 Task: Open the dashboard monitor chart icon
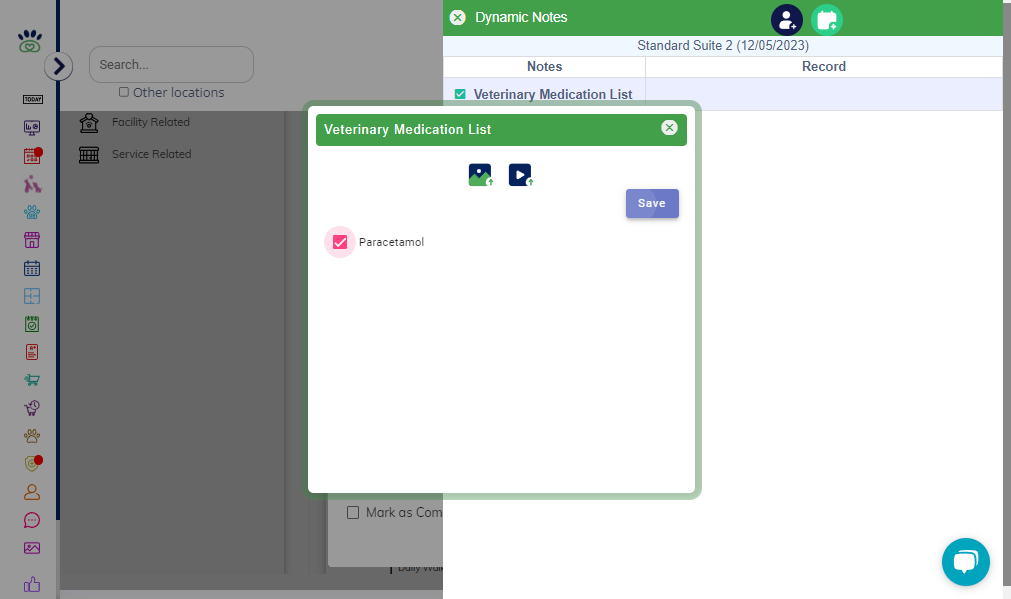coord(32,127)
